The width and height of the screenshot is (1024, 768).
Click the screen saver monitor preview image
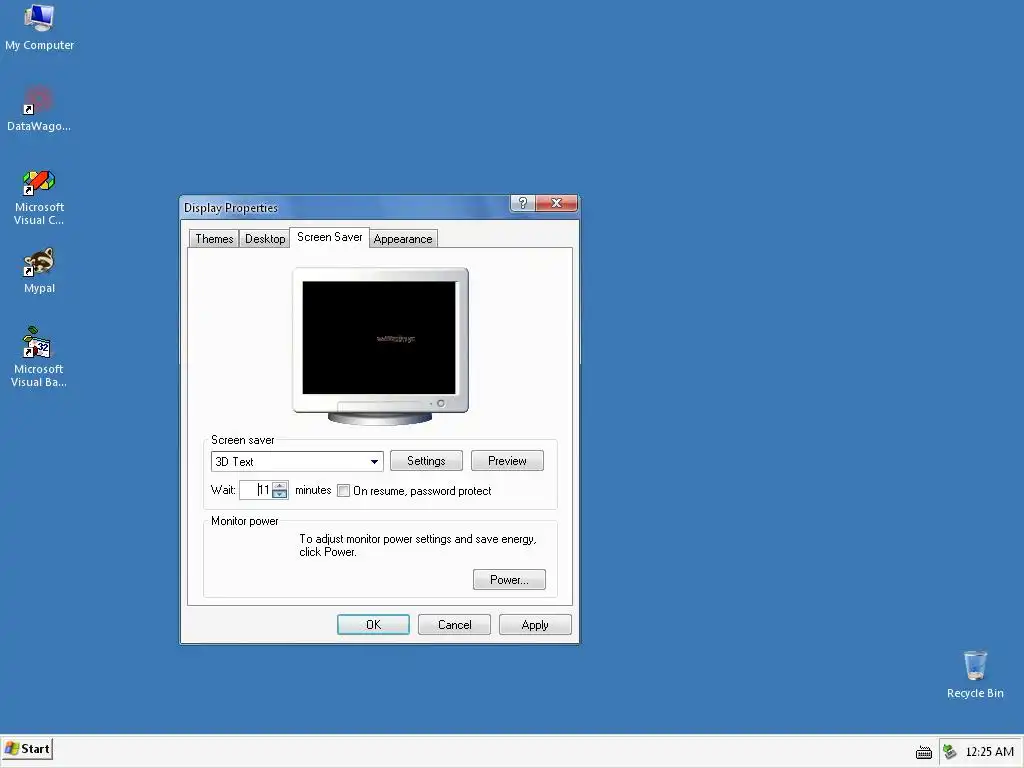pos(380,346)
